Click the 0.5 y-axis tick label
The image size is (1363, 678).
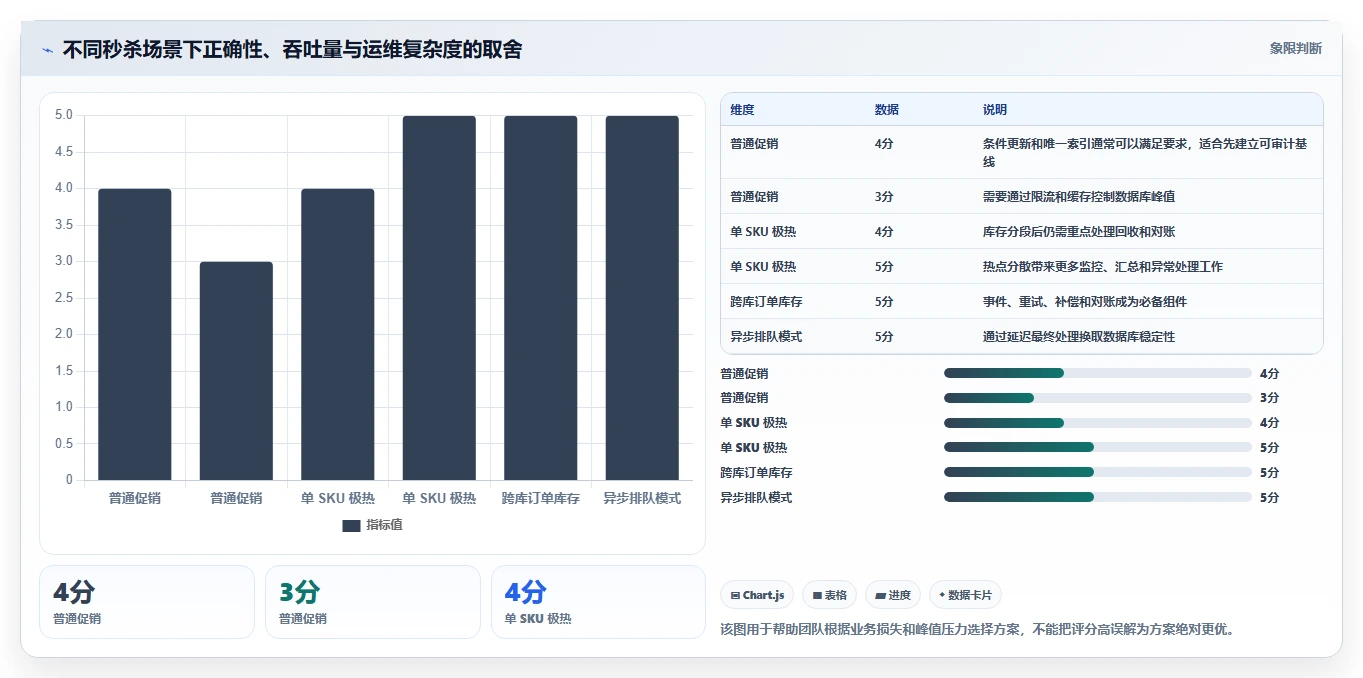pyautogui.click(x=64, y=444)
